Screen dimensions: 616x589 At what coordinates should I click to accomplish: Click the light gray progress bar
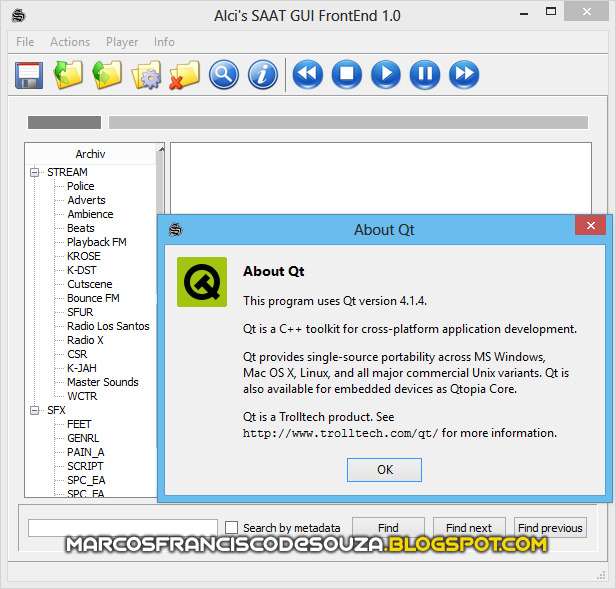tap(348, 122)
